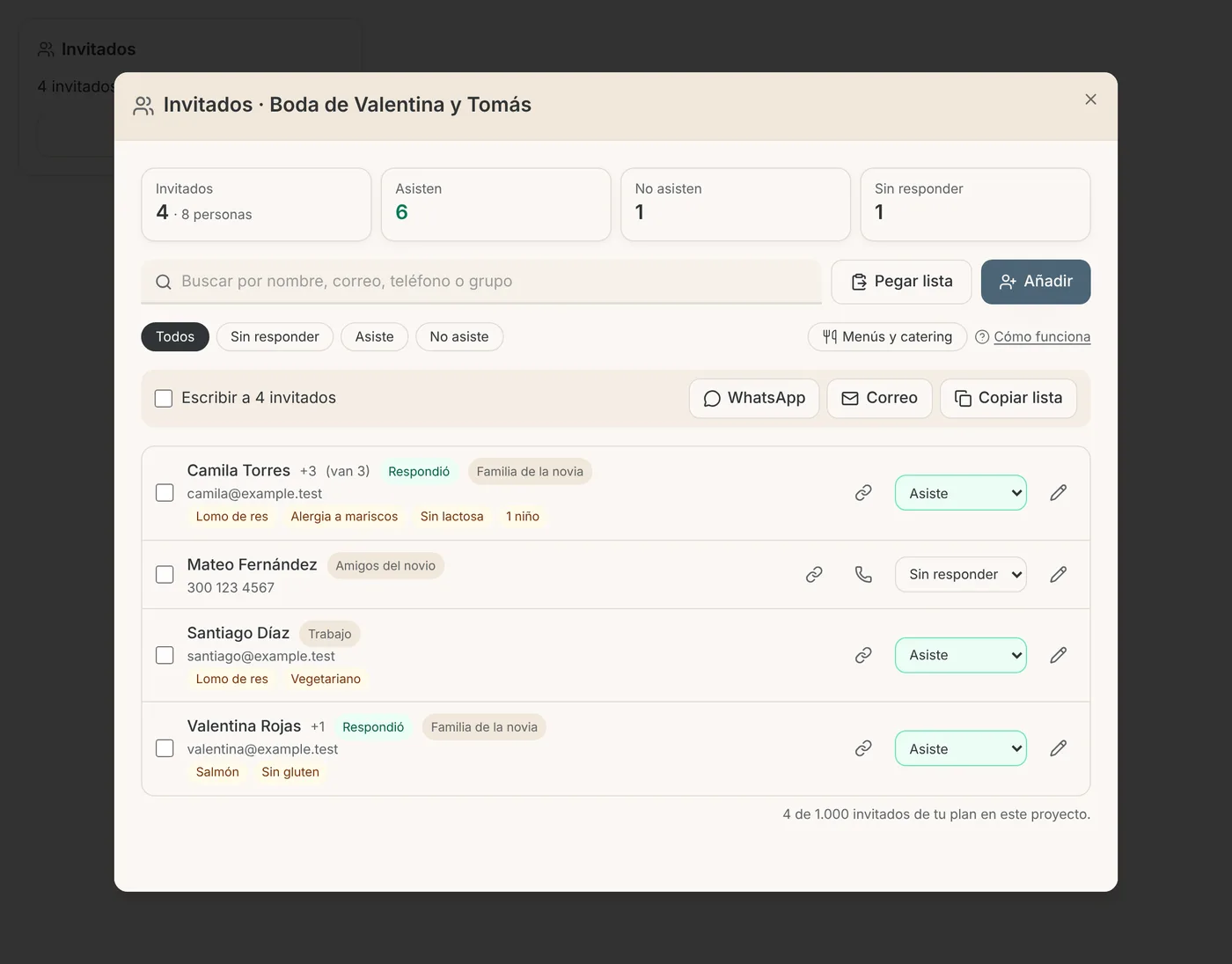The image size is (1232, 964).
Task: Copy invitation link for Camila Torres
Action: point(863,493)
